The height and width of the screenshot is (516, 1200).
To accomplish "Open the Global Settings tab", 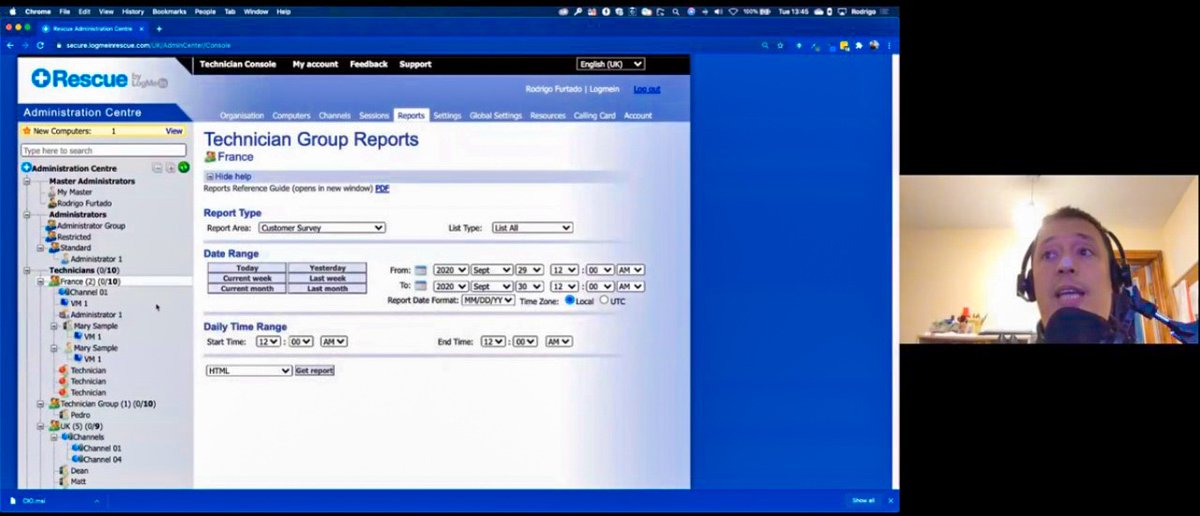I will coord(496,116).
